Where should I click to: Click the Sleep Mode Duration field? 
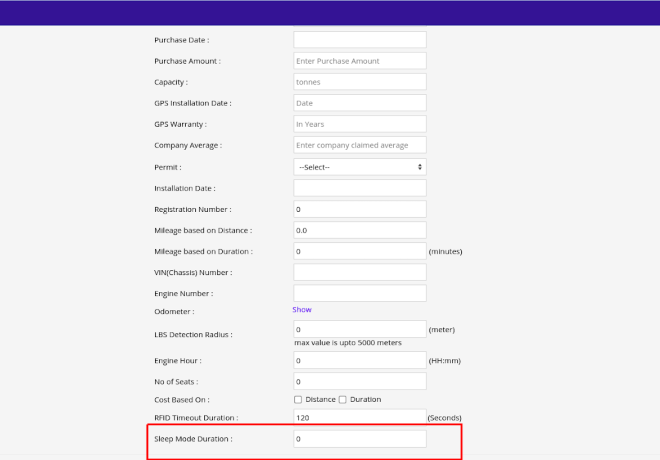(x=360, y=439)
